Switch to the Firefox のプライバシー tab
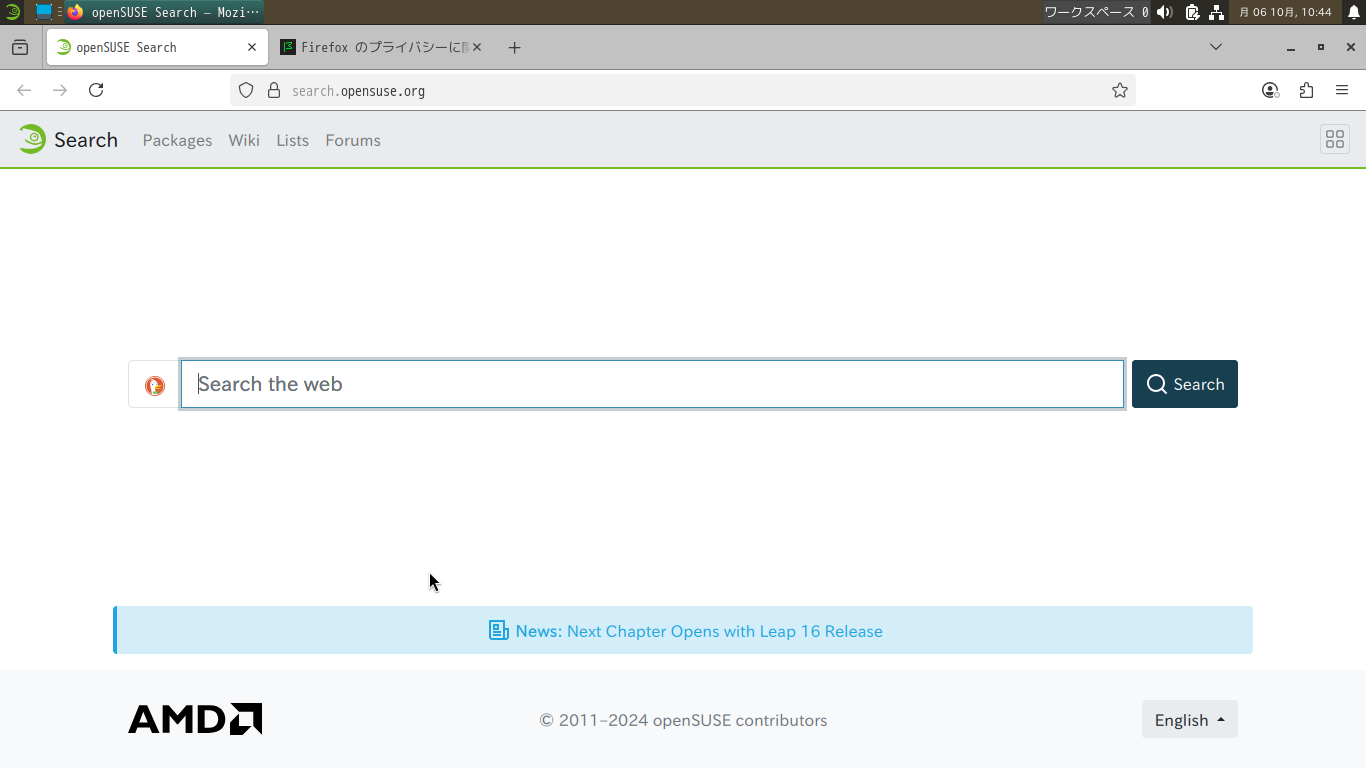 (x=381, y=47)
